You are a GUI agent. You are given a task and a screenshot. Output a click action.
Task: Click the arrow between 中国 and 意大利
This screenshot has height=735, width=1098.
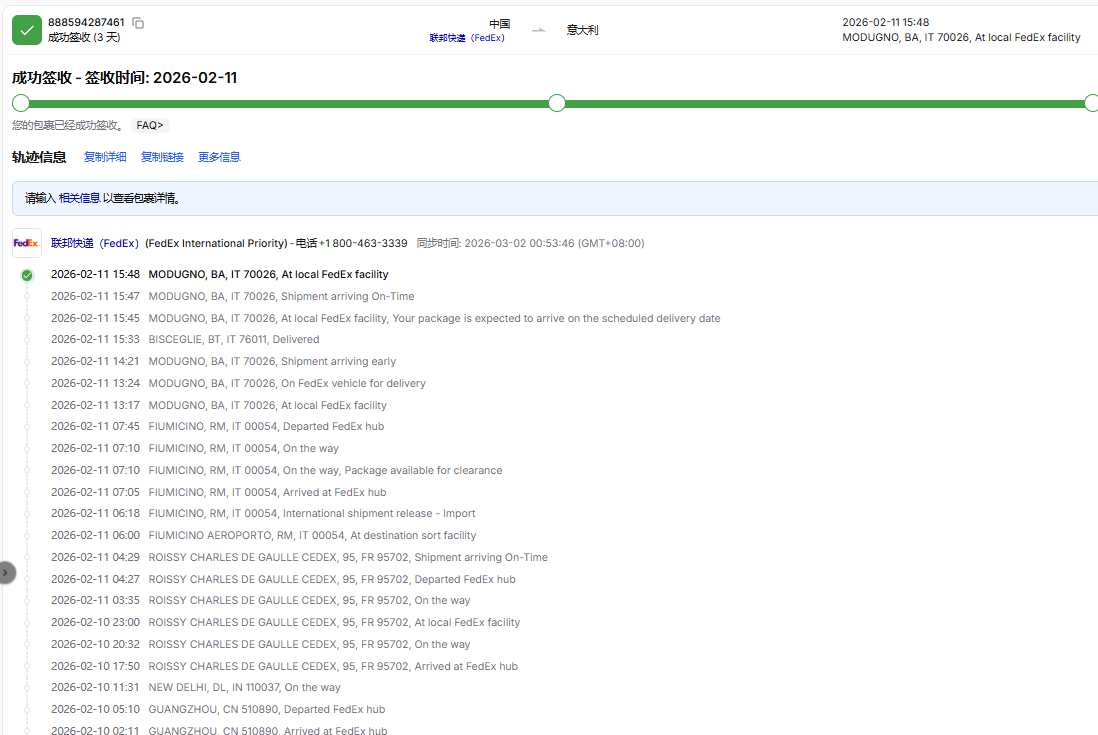coord(539,30)
